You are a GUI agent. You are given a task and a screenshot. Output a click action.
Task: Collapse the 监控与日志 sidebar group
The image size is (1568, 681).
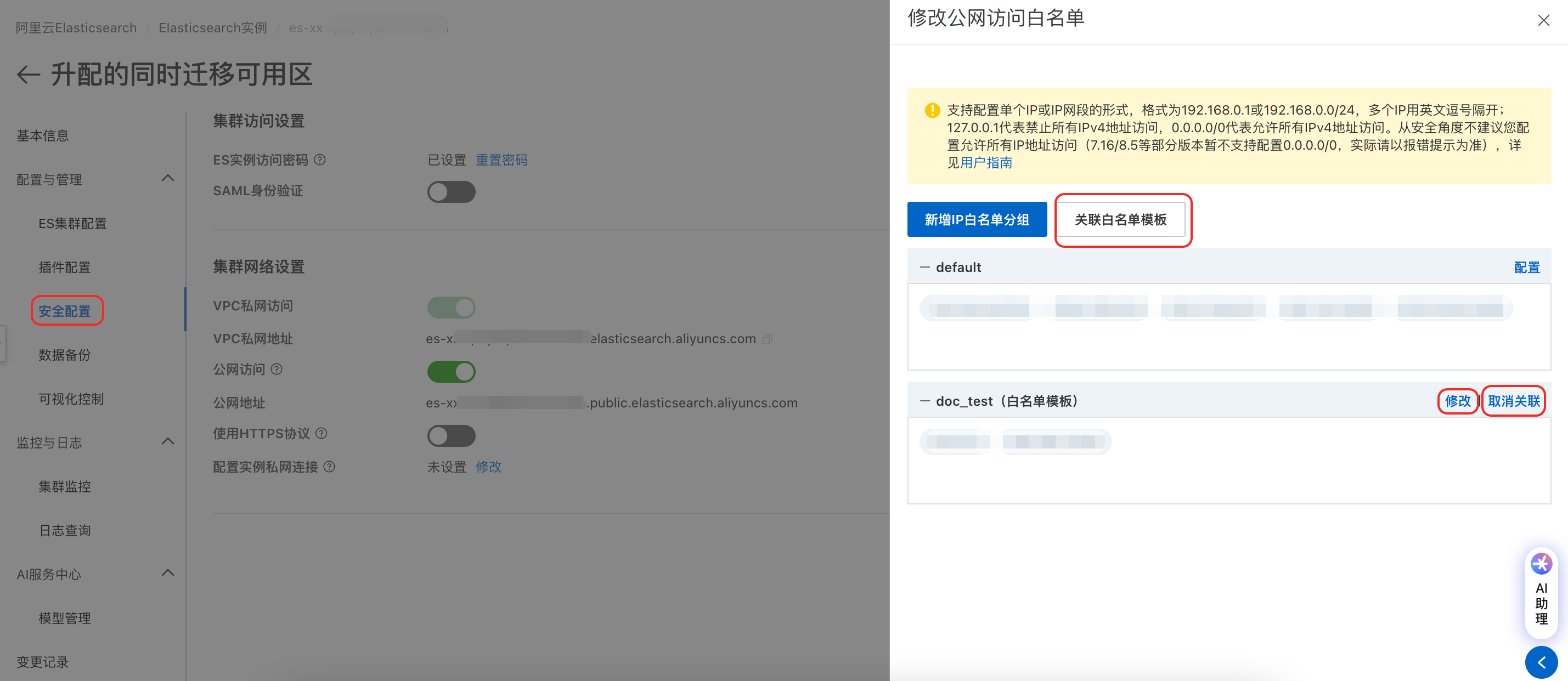click(168, 442)
